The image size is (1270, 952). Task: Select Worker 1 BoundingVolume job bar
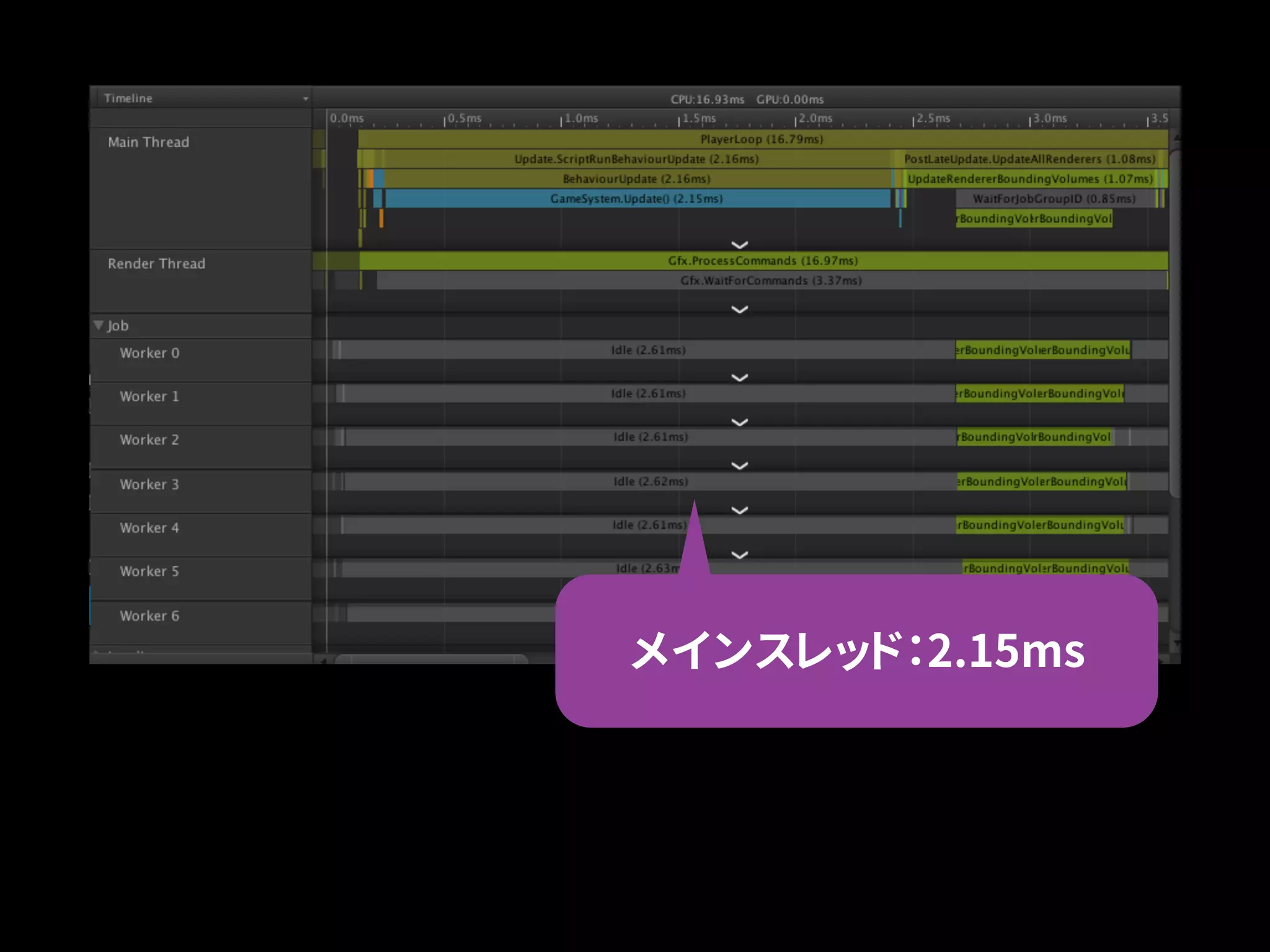pos(1040,393)
